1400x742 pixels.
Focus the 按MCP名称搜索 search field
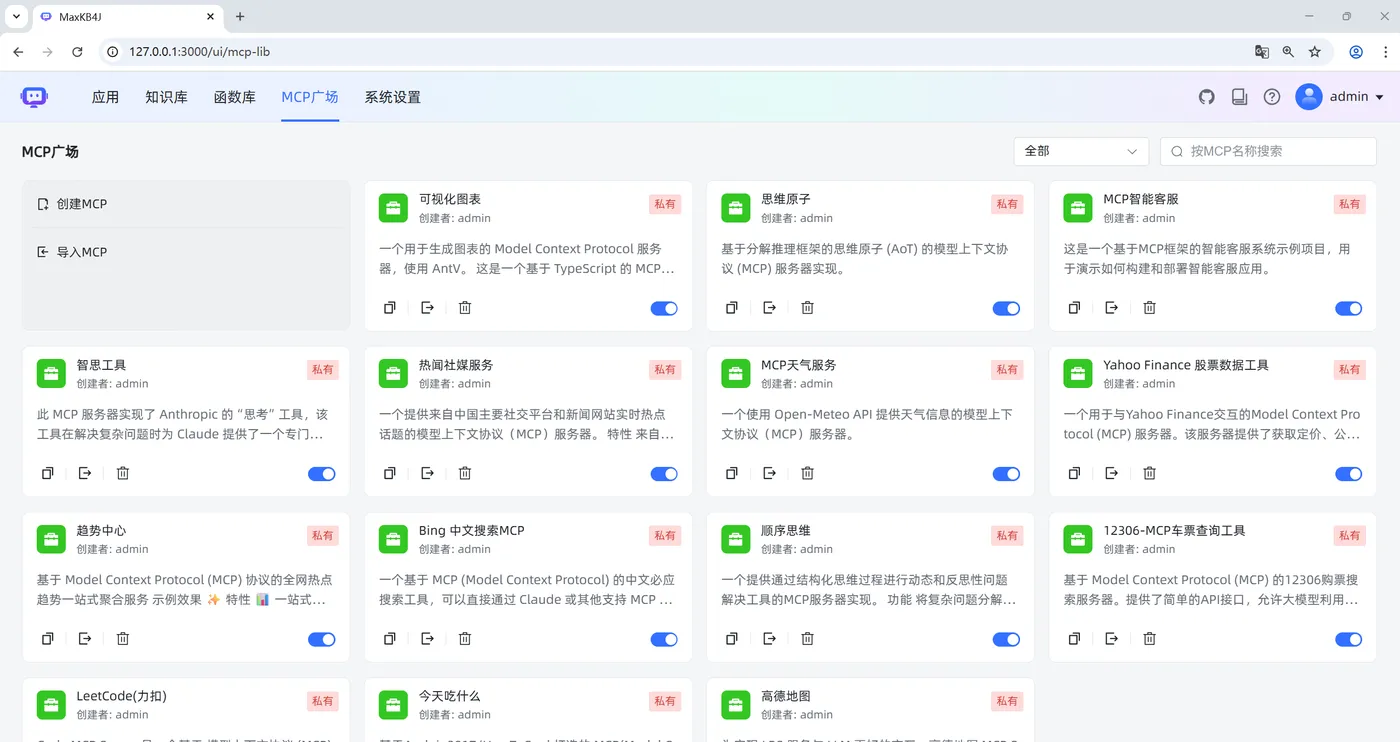[1268, 151]
